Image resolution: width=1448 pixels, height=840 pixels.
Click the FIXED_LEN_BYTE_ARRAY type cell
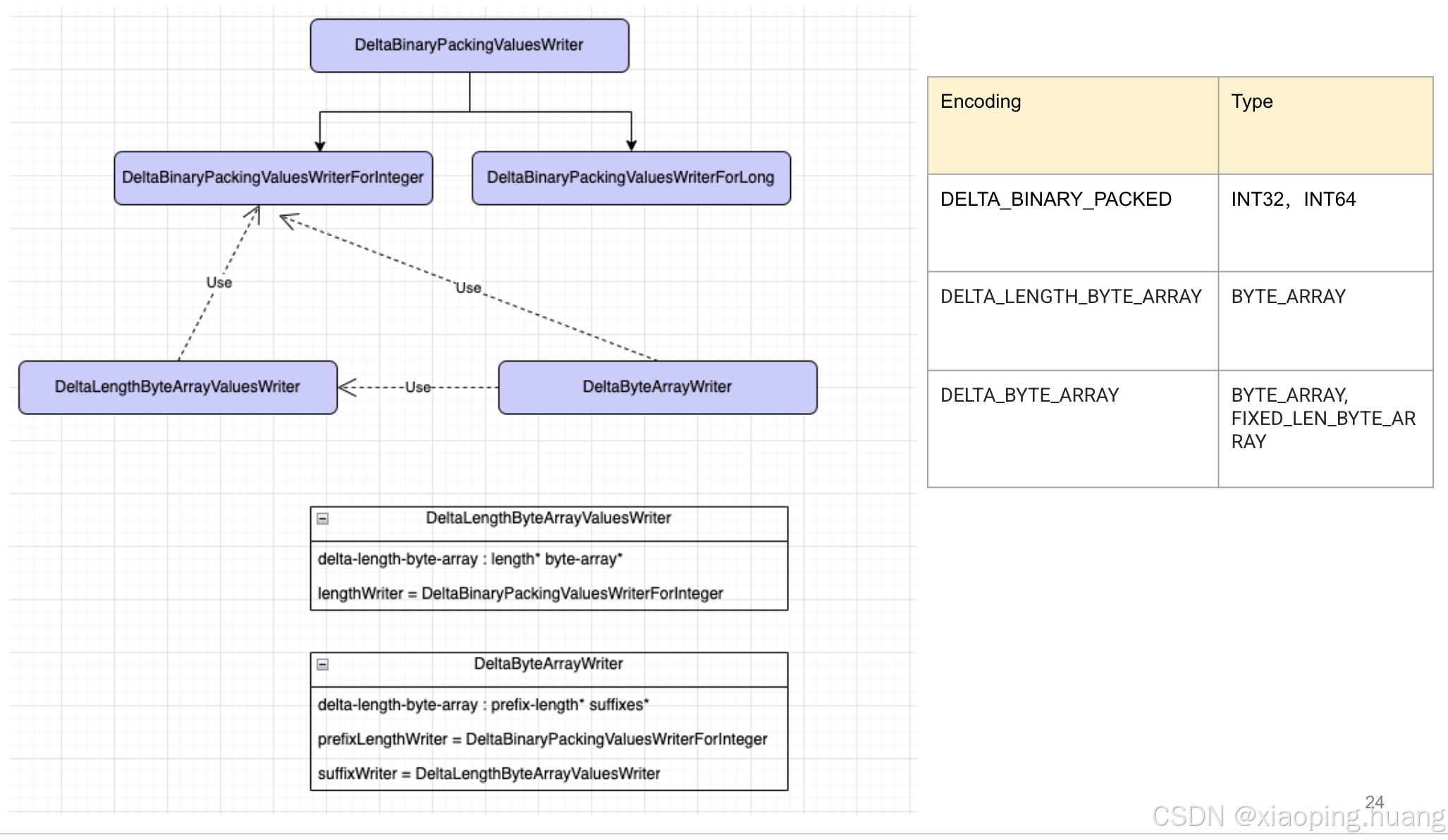coord(1323,419)
